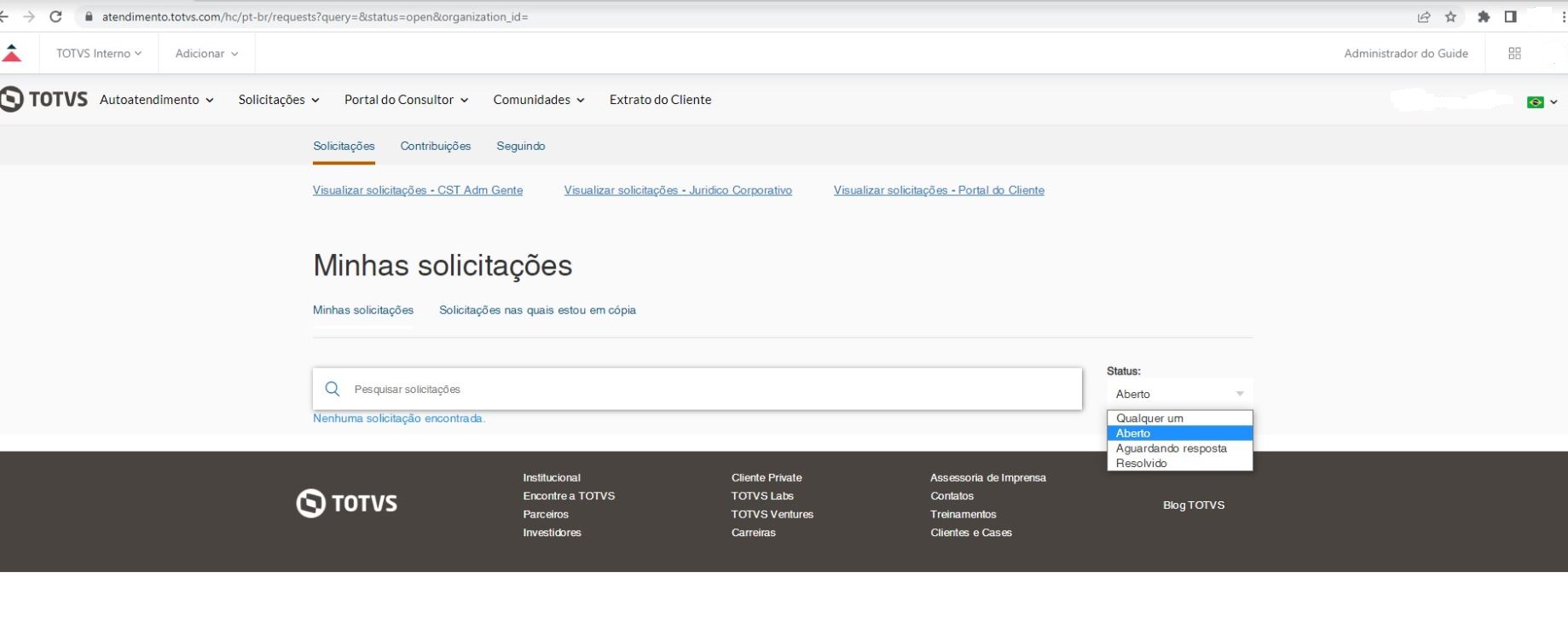
Task: Open the Status Aberto dropdown
Action: [1180, 394]
